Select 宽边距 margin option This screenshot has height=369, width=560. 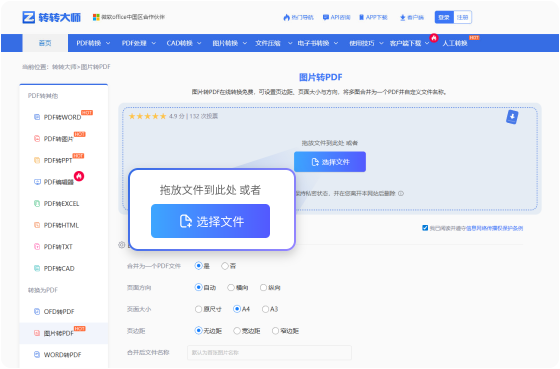(x=237, y=331)
